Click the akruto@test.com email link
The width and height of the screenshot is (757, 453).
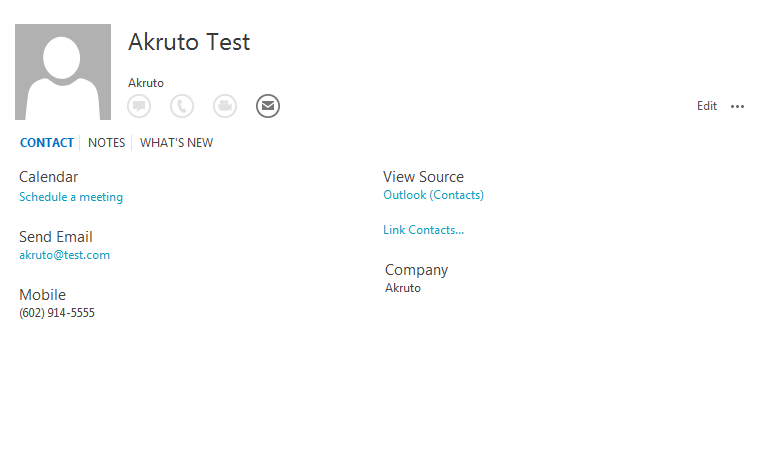(x=65, y=255)
